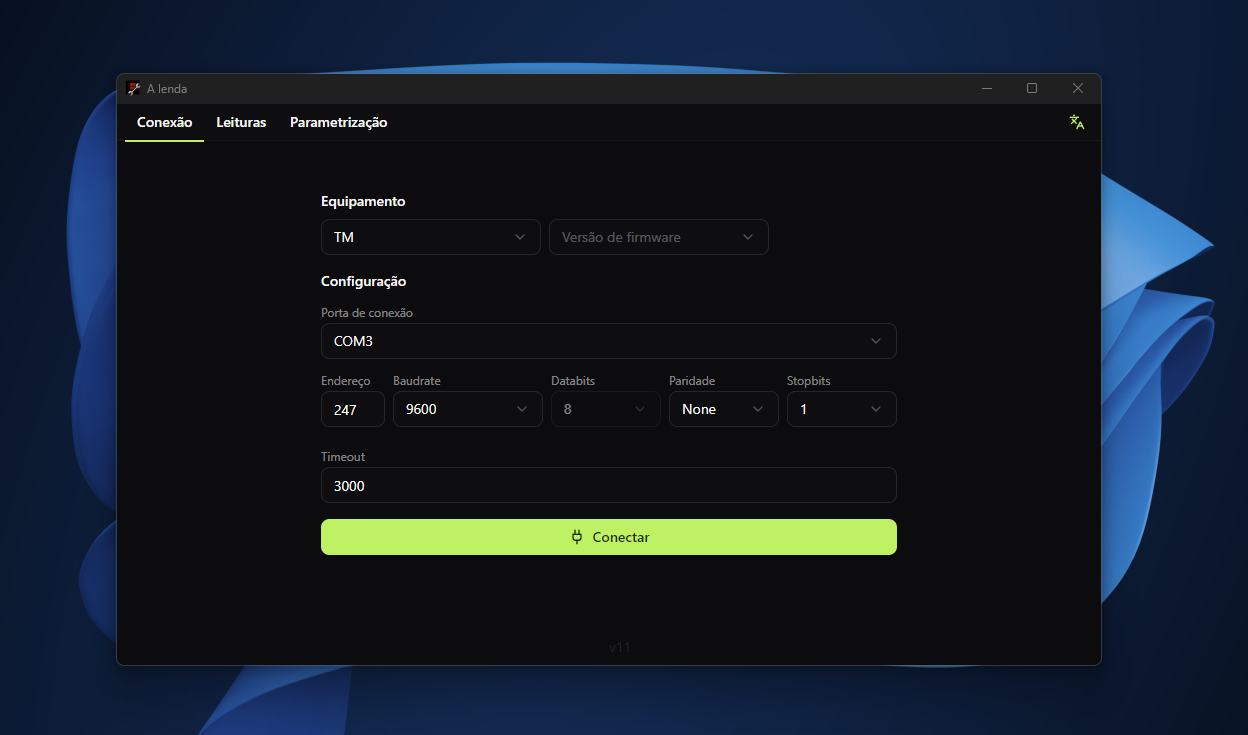Click the Timeout label

[x=343, y=457]
